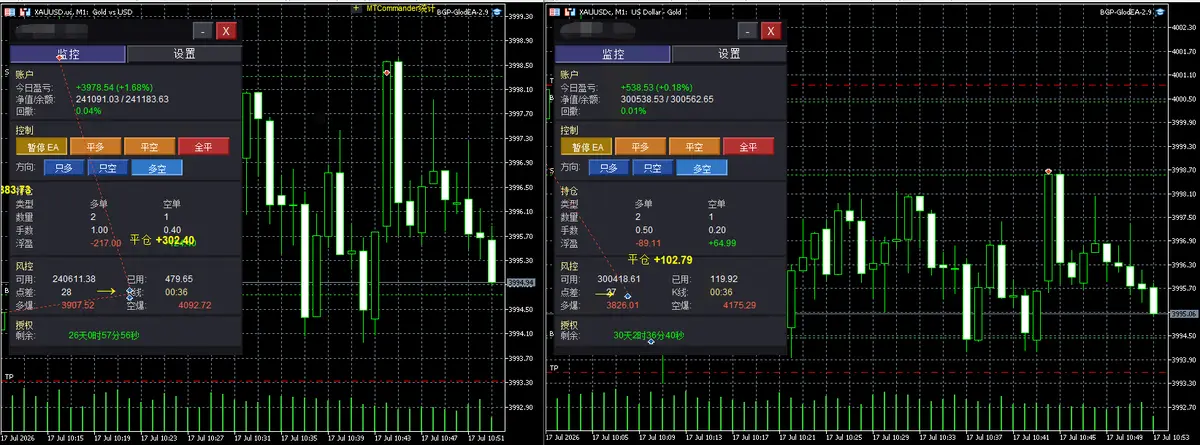1200x445 pixels.
Task: Select 多空 direction in left panel
Action: pos(157,168)
